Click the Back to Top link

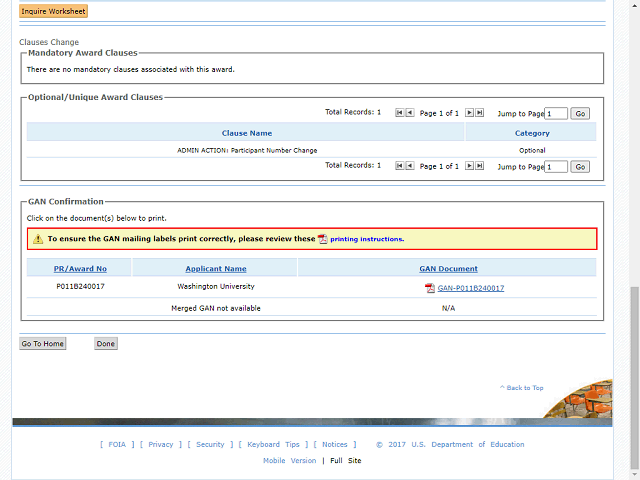522,388
